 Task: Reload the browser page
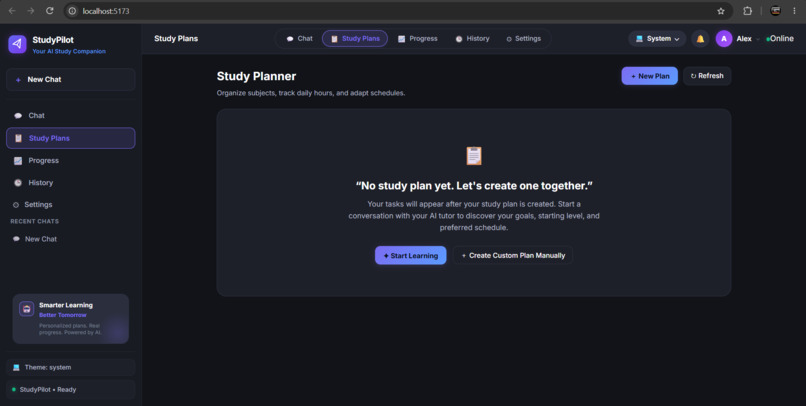point(49,11)
